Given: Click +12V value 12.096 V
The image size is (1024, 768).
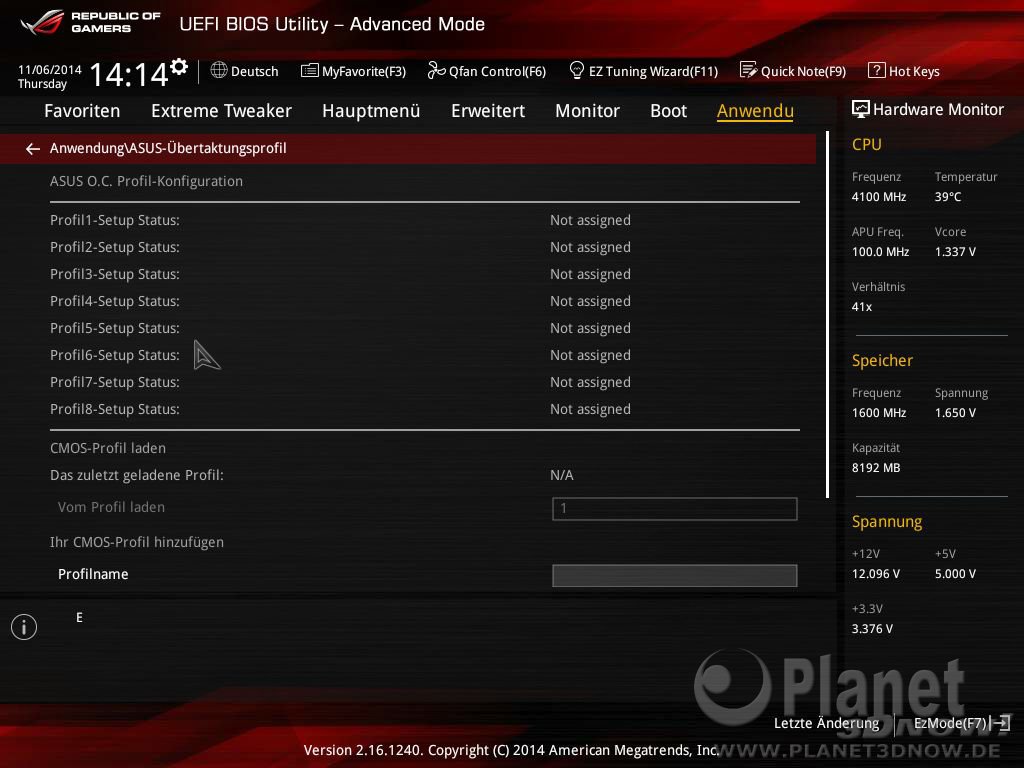Looking at the screenshot, I should tap(875, 573).
